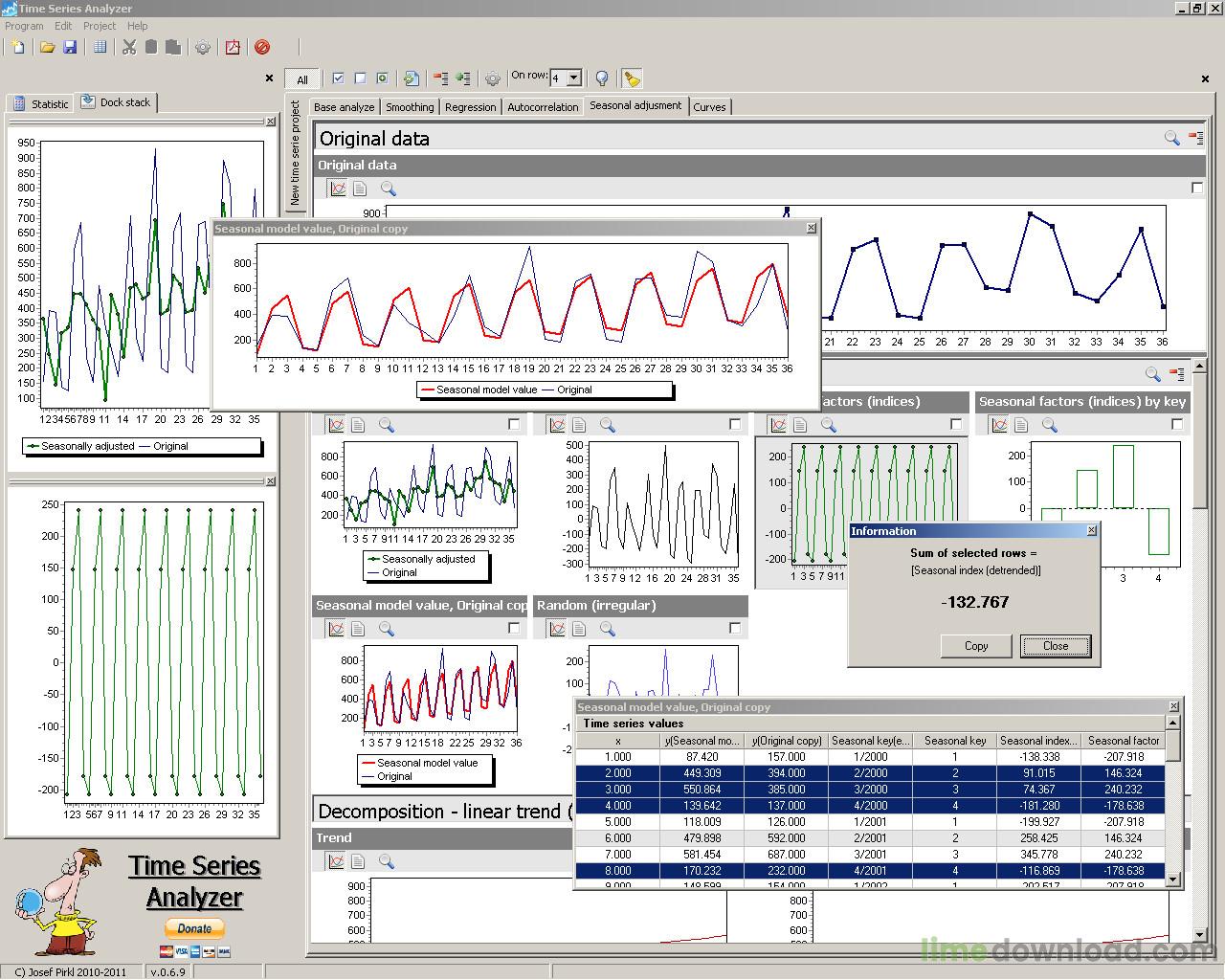This screenshot has width=1225, height=980.
Task: Switch to the Smoothing tab
Action: point(410,106)
